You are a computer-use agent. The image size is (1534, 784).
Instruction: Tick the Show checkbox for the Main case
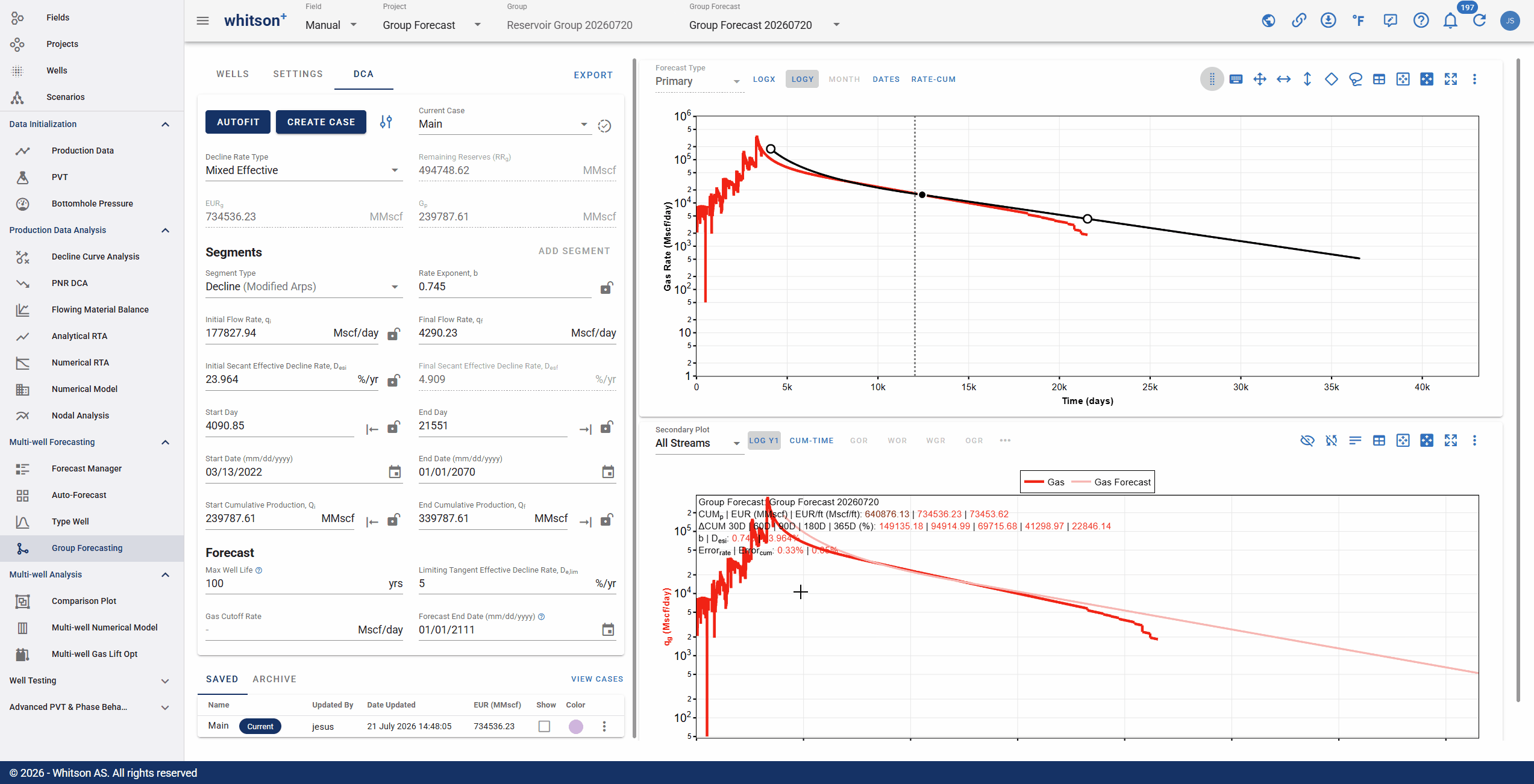pyautogui.click(x=544, y=726)
